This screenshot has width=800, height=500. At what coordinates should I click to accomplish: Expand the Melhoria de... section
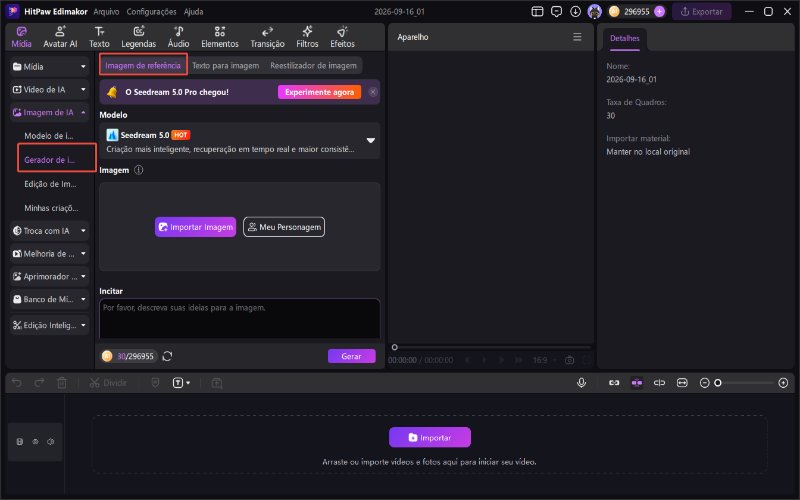(x=49, y=254)
